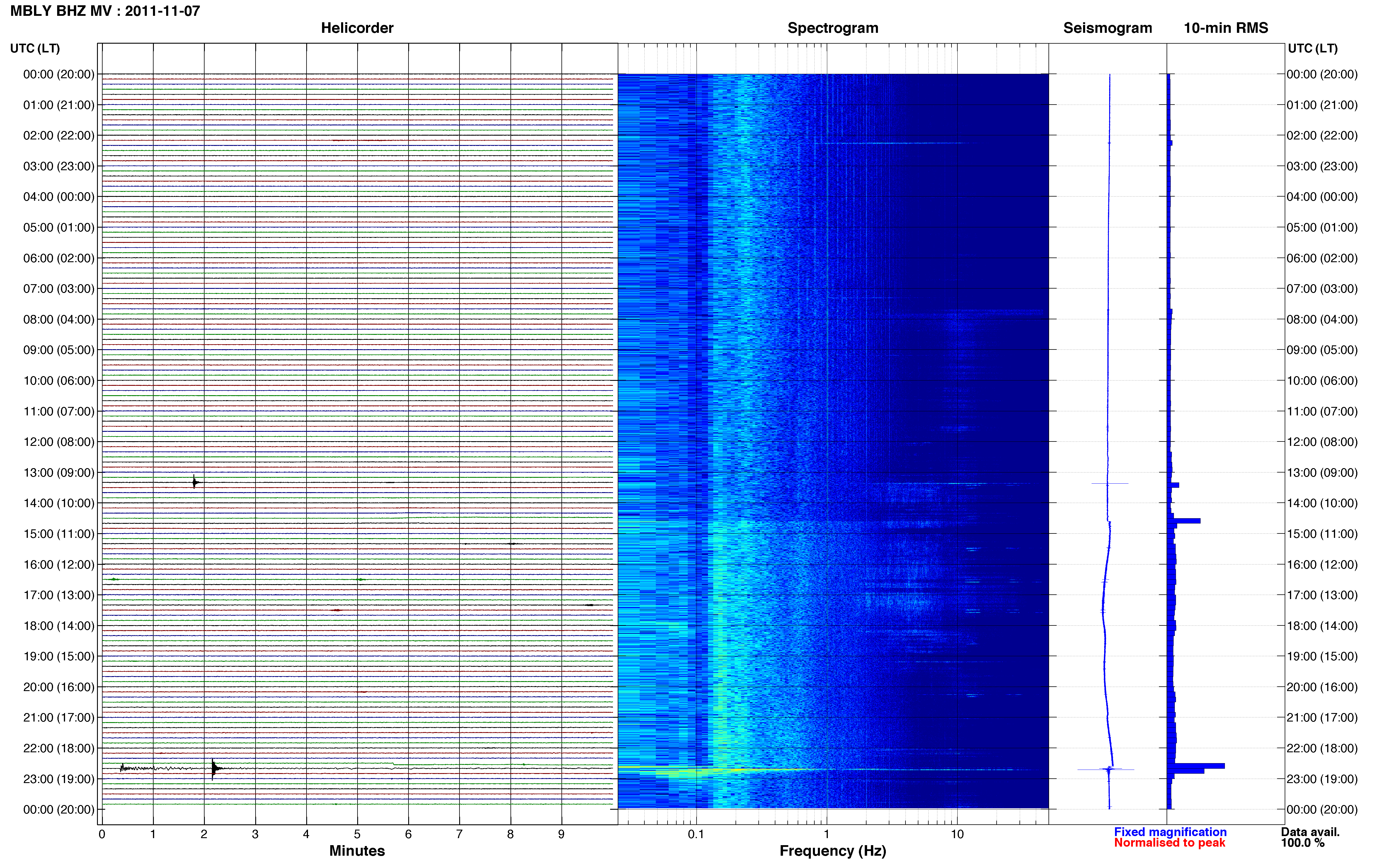Click 18:00 (14:00) label left of Helicorder
1389x868 pixels.
tap(59, 626)
